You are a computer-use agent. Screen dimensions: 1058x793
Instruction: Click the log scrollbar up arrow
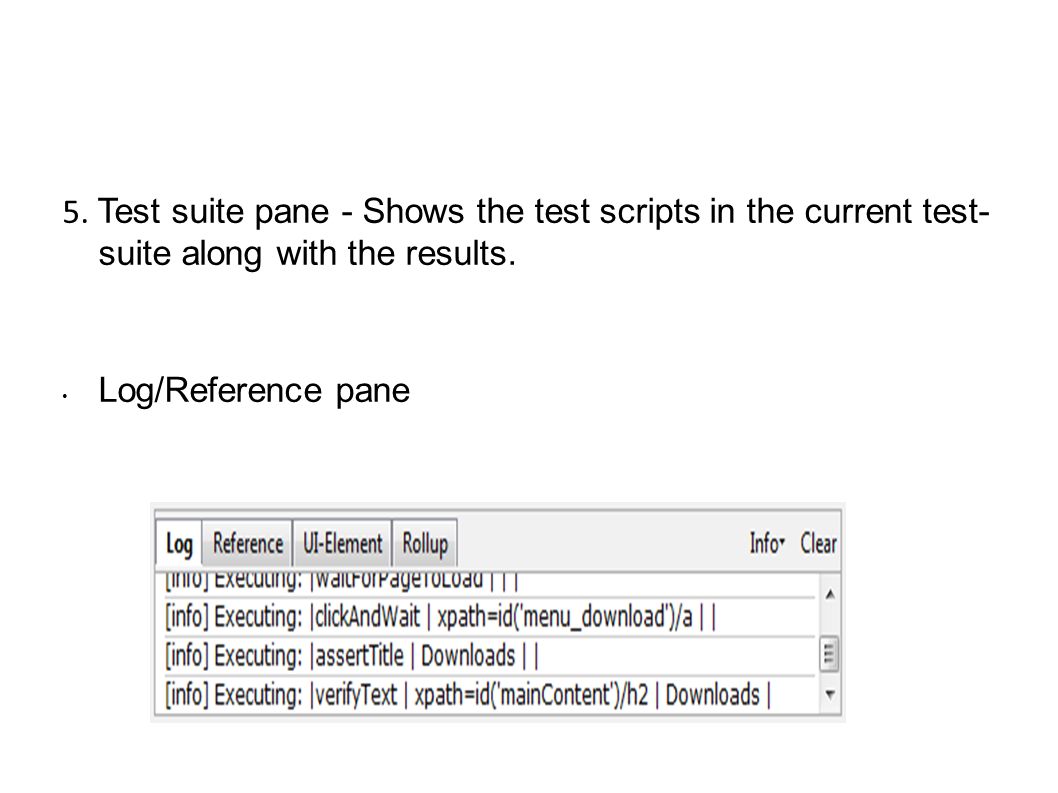tap(830, 595)
